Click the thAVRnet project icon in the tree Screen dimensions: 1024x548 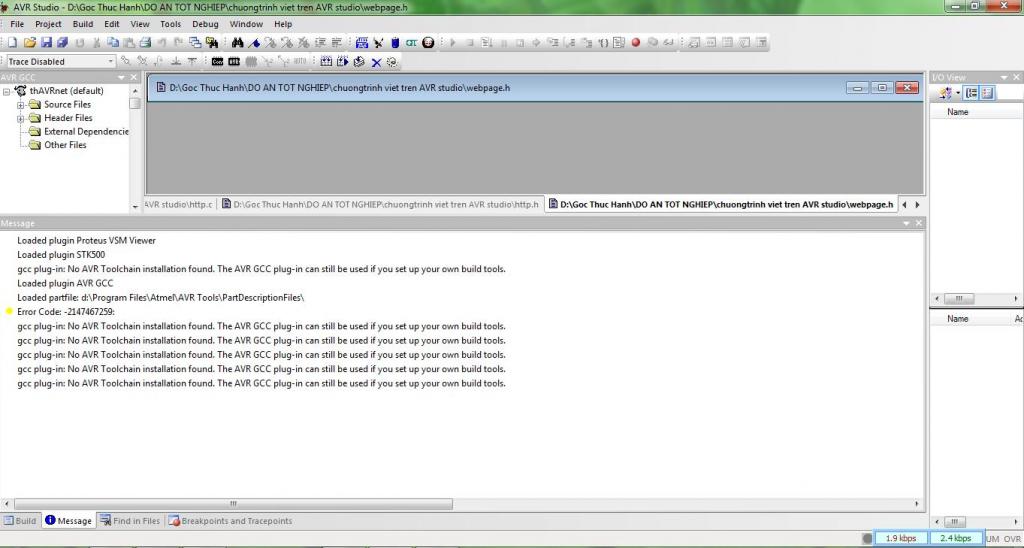coord(21,91)
